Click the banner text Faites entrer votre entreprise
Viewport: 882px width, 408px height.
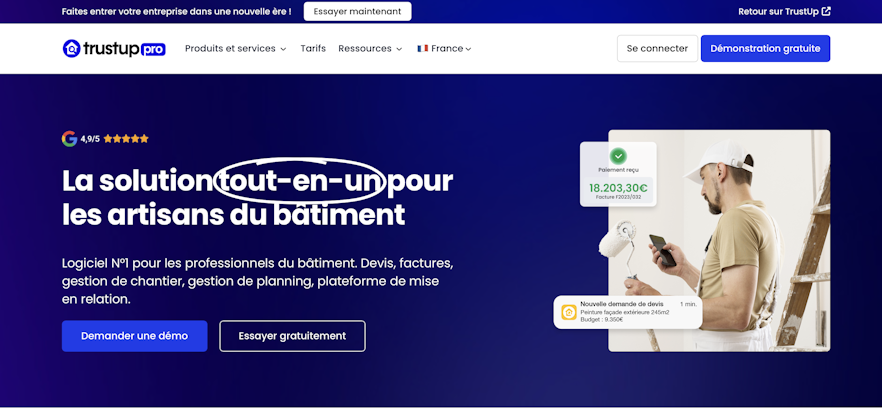coord(177,11)
